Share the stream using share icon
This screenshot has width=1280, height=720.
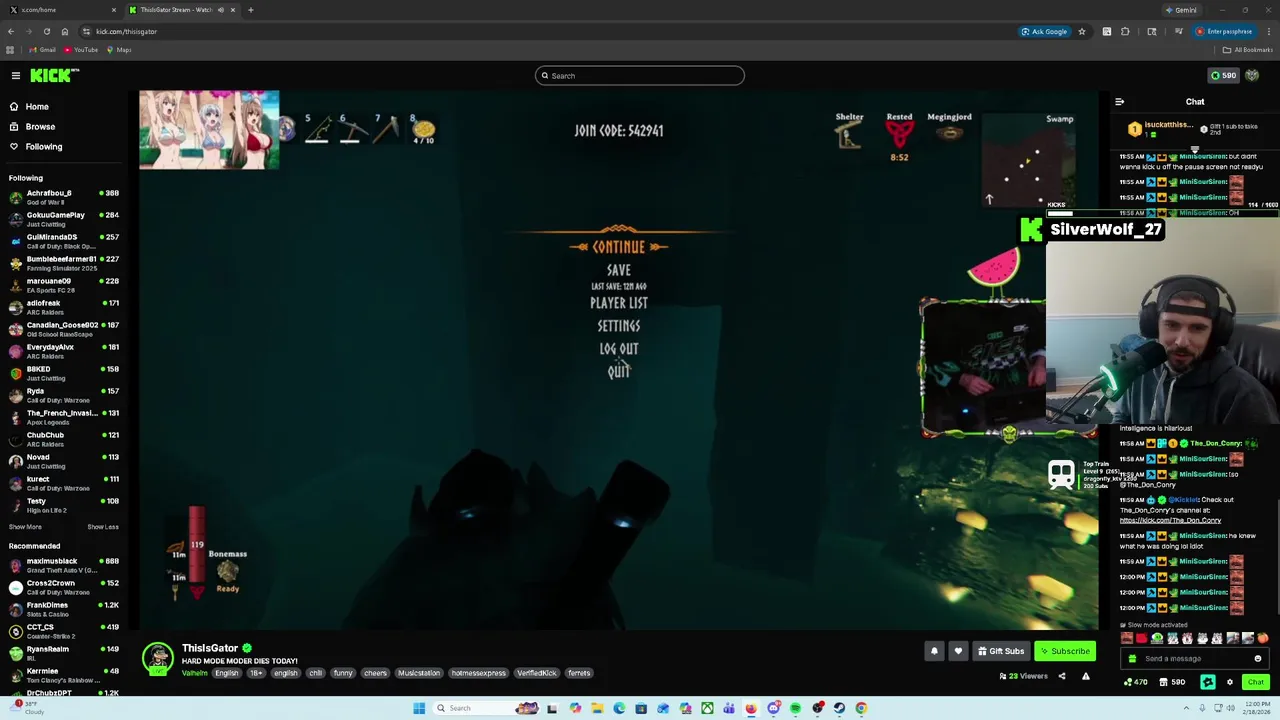pos(1062,676)
